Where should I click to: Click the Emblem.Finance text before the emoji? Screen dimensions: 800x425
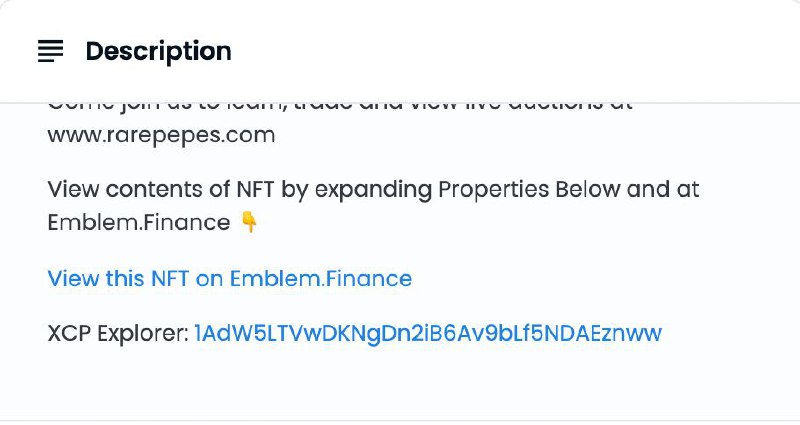(x=139, y=222)
